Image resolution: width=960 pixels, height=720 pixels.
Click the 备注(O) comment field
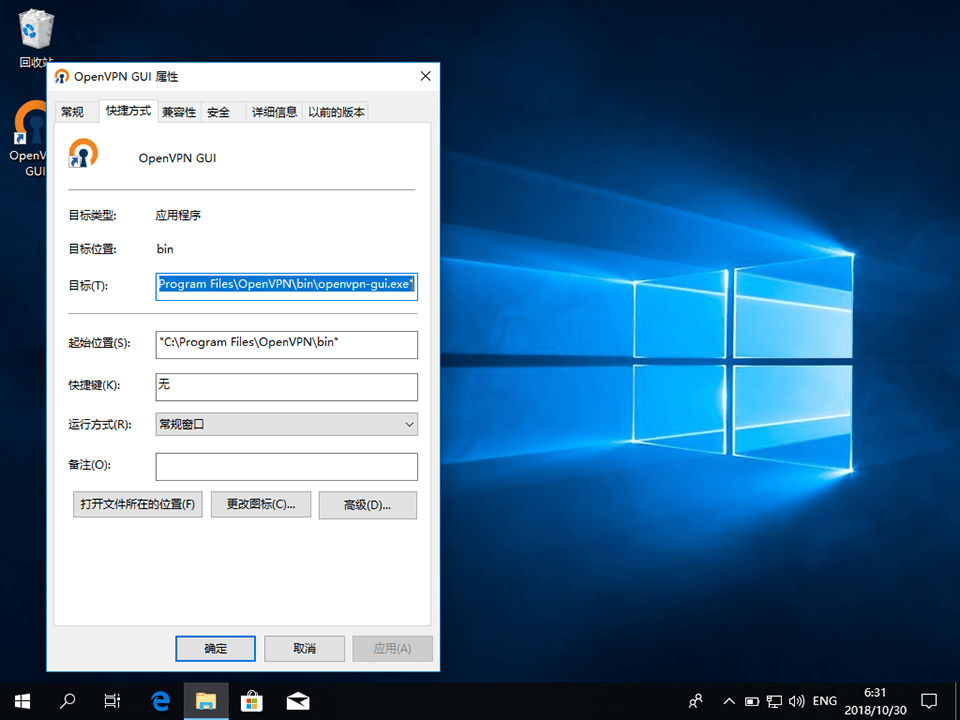tap(287, 467)
